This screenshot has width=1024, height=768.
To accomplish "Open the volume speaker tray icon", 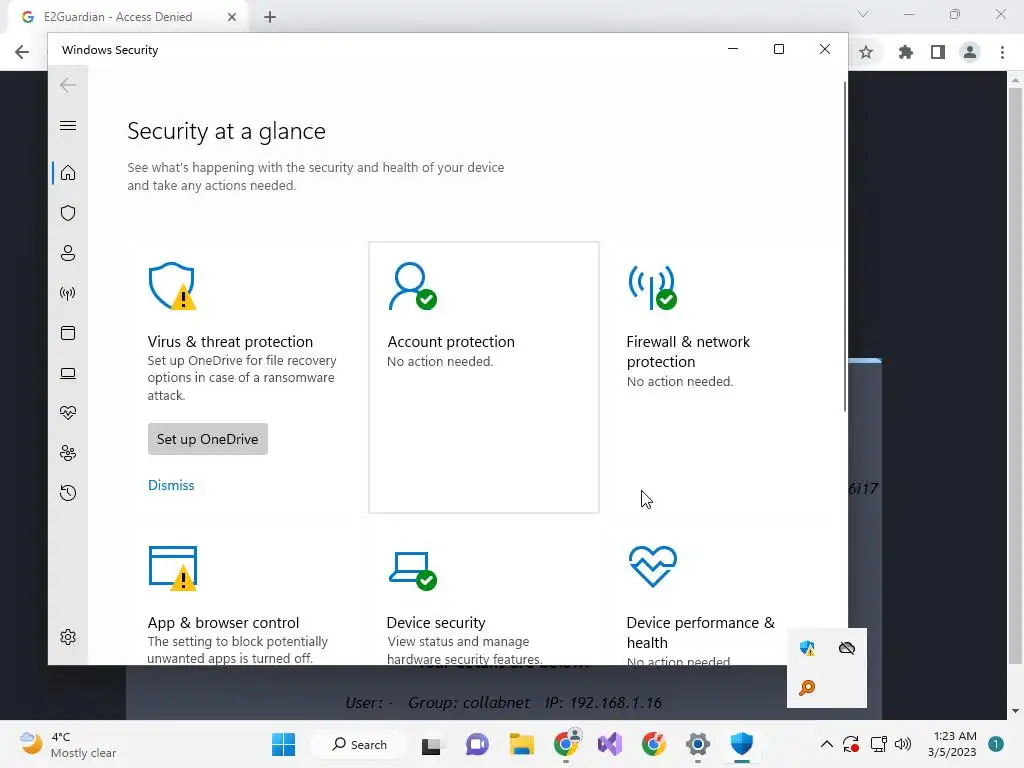I will 903,744.
